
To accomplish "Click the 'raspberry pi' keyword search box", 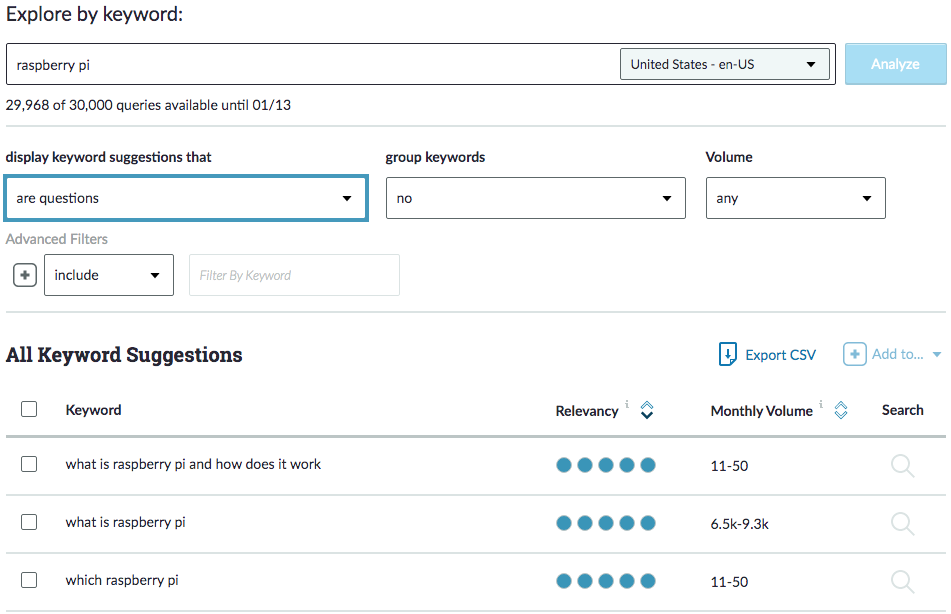I will tap(310, 64).
